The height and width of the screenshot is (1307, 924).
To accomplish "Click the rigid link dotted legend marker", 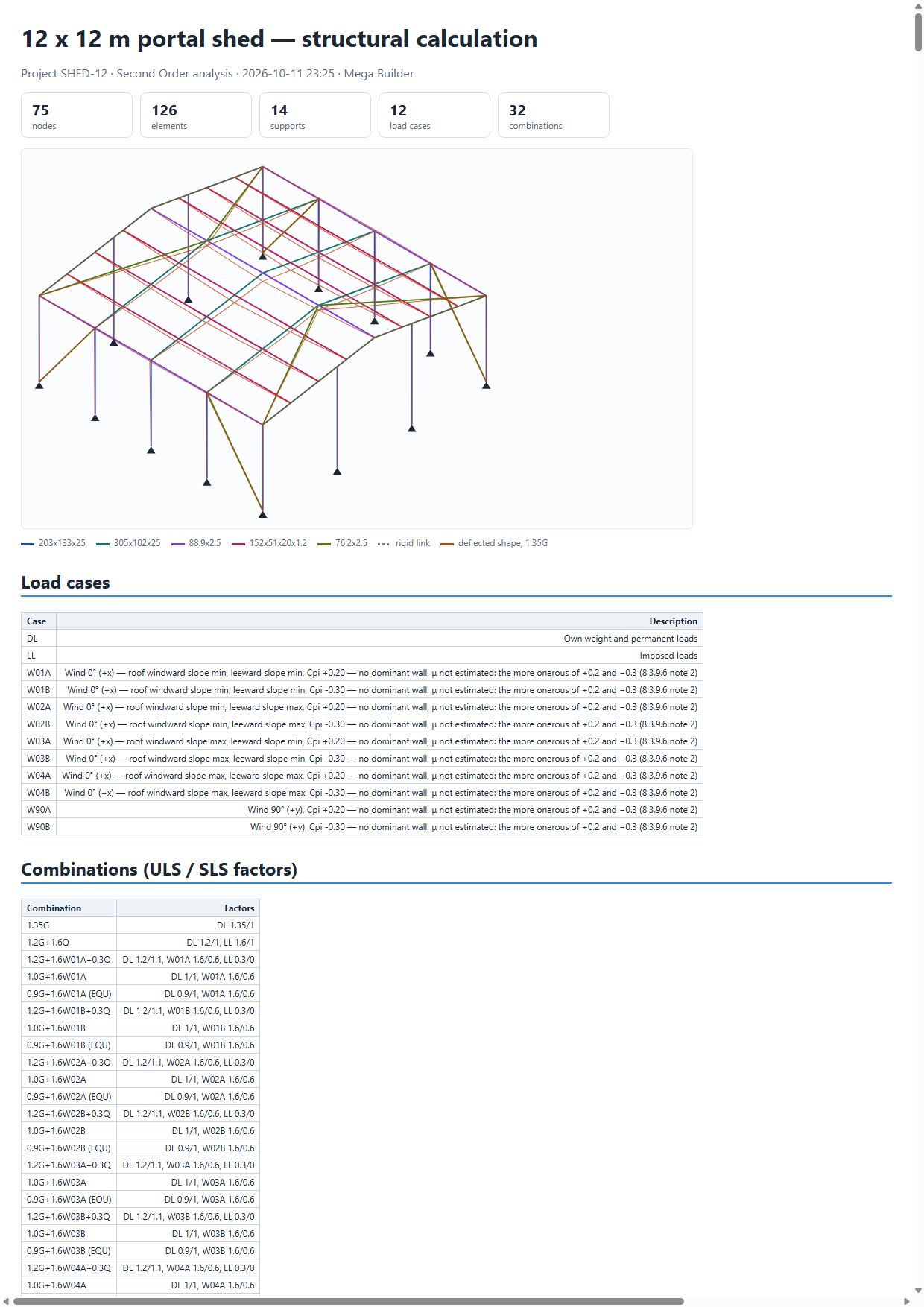I will [x=384, y=544].
